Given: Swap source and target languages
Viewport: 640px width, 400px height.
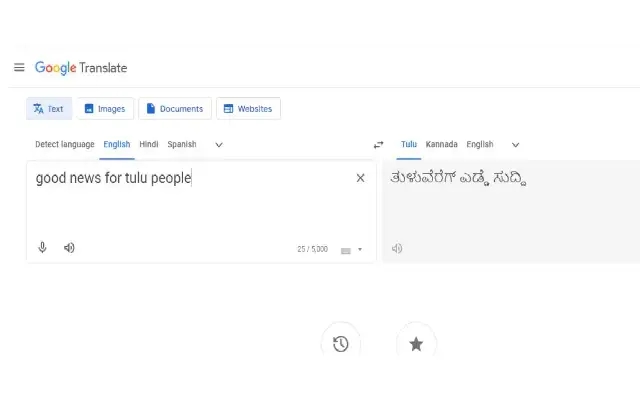Looking at the screenshot, I should [378, 144].
